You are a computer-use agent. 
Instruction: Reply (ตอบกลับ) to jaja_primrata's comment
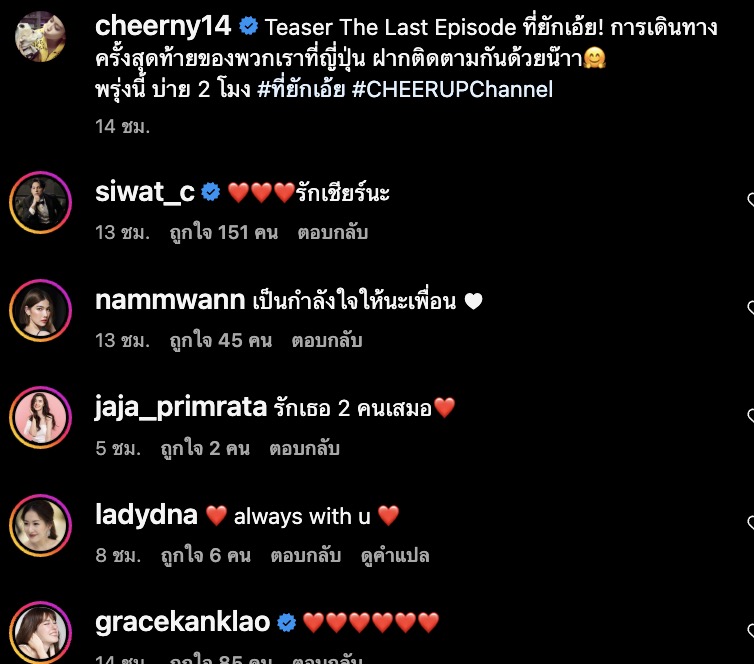[x=304, y=449]
